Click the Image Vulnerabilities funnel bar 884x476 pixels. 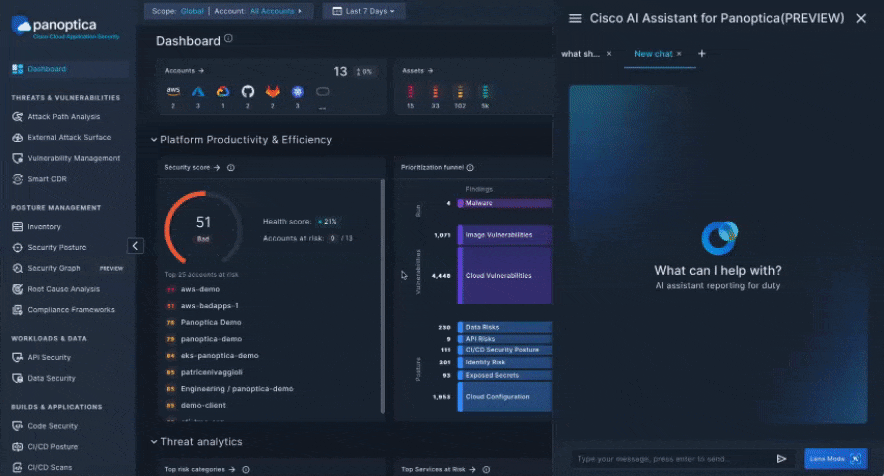pos(505,235)
